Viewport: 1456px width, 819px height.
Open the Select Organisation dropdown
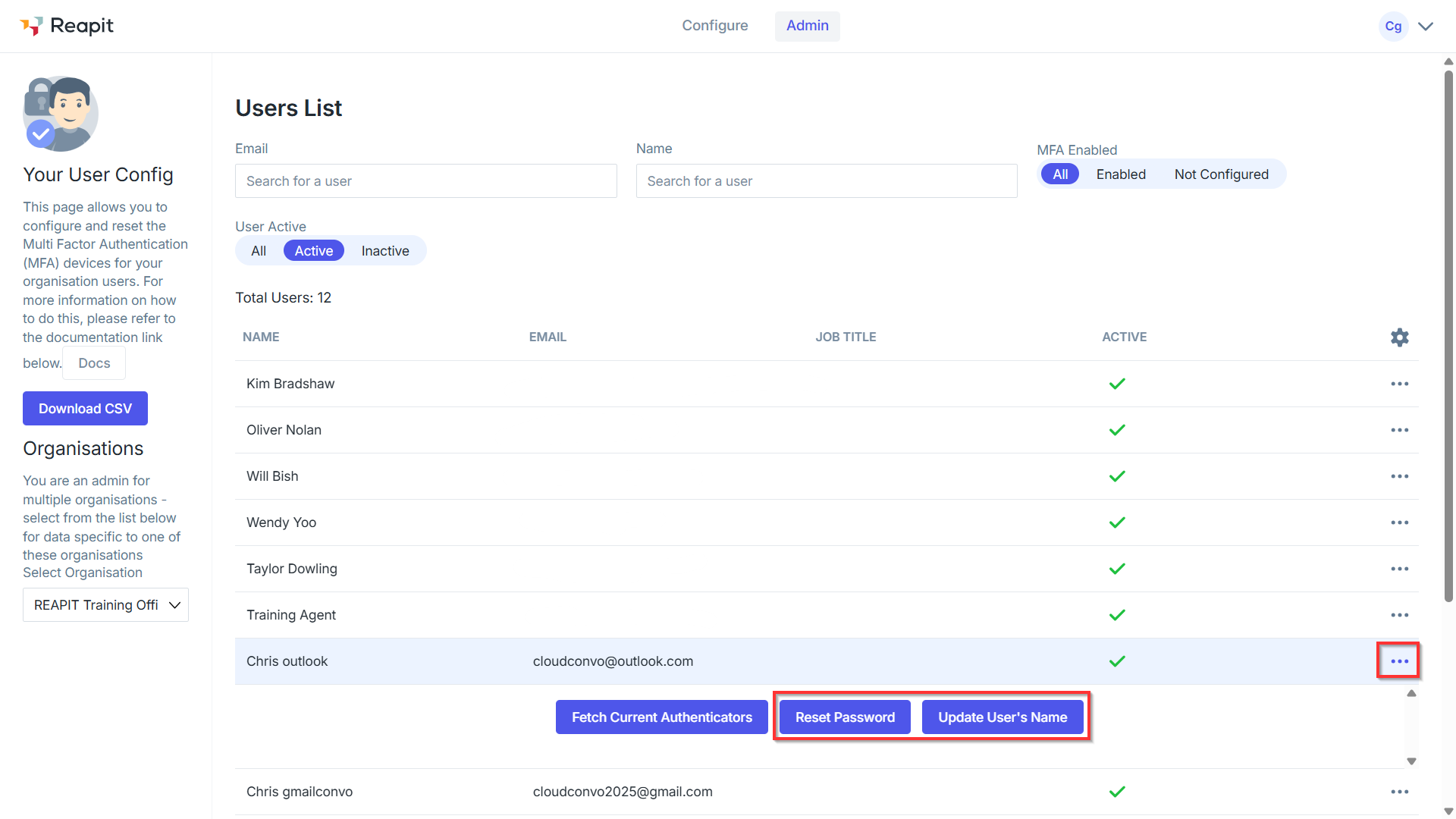(x=105, y=605)
